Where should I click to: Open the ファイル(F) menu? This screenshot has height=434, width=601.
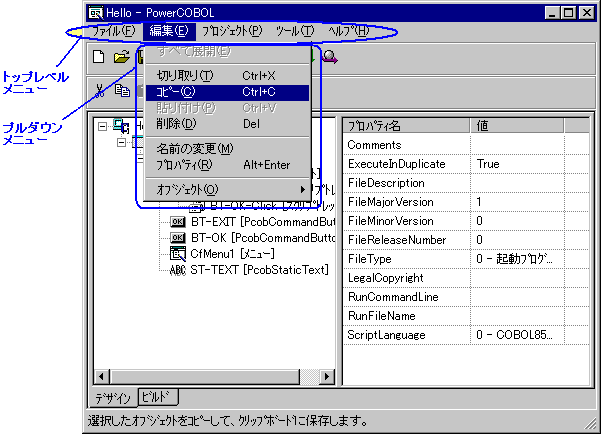[114, 31]
